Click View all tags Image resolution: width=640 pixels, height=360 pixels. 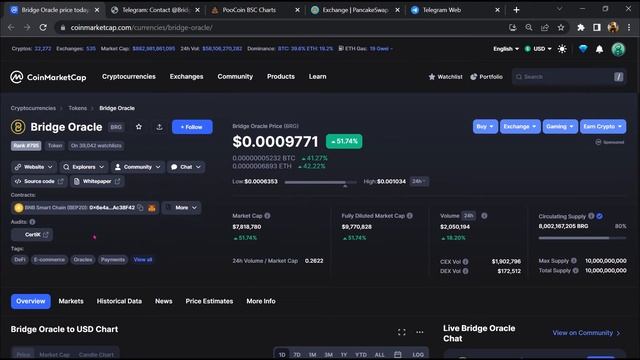[x=143, y=260]
